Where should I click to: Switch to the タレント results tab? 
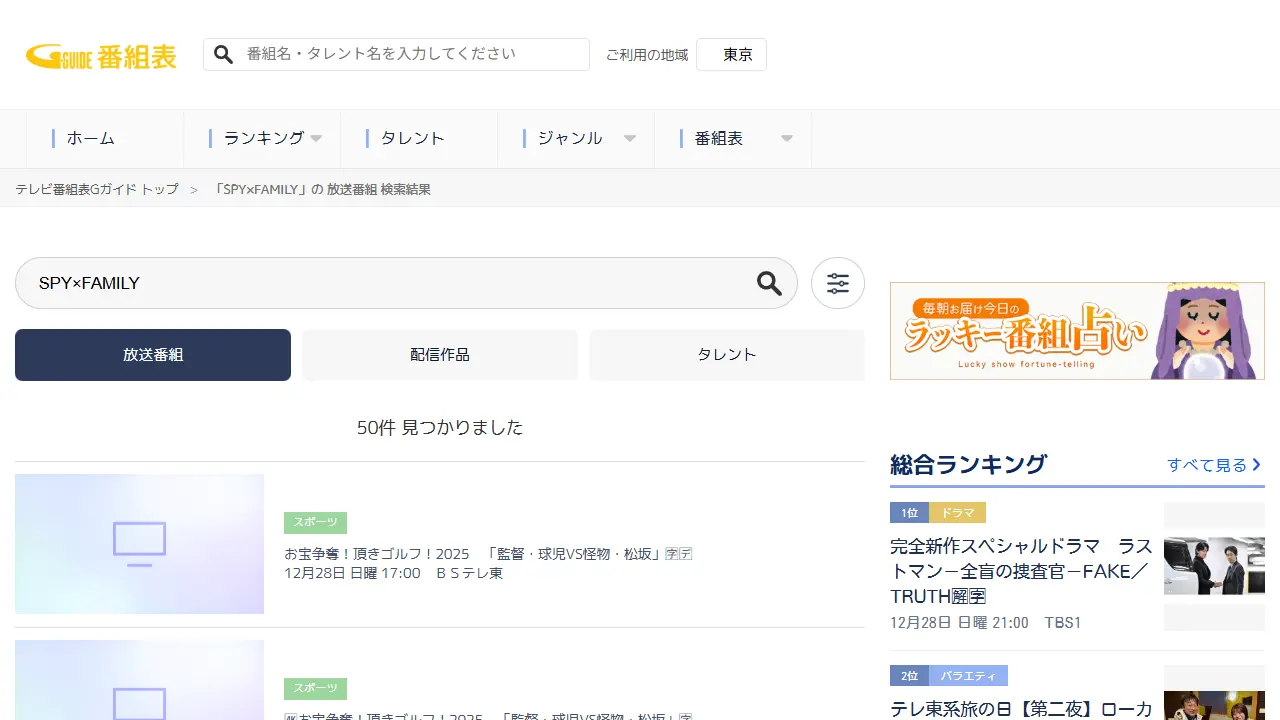[x=726, y=355]
